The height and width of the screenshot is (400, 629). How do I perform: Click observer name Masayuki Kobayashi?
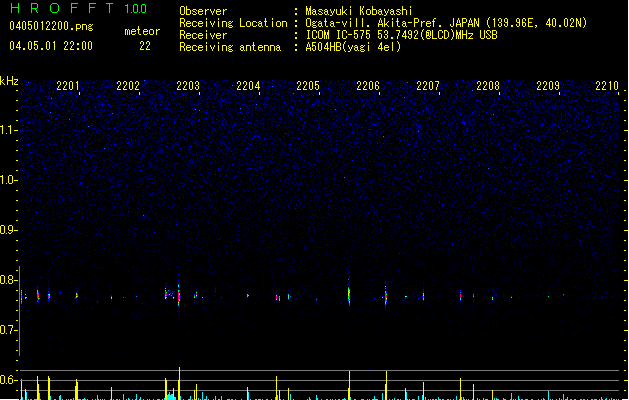(359, 11)
